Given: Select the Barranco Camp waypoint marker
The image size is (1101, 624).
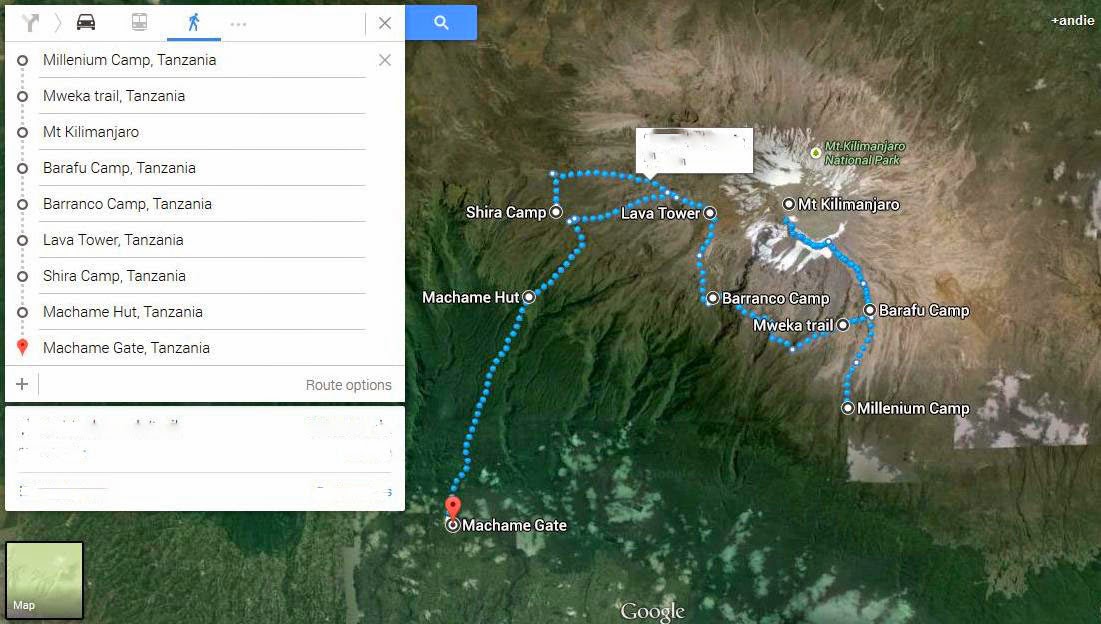Looking at the screenshot, I should (712, 297).
